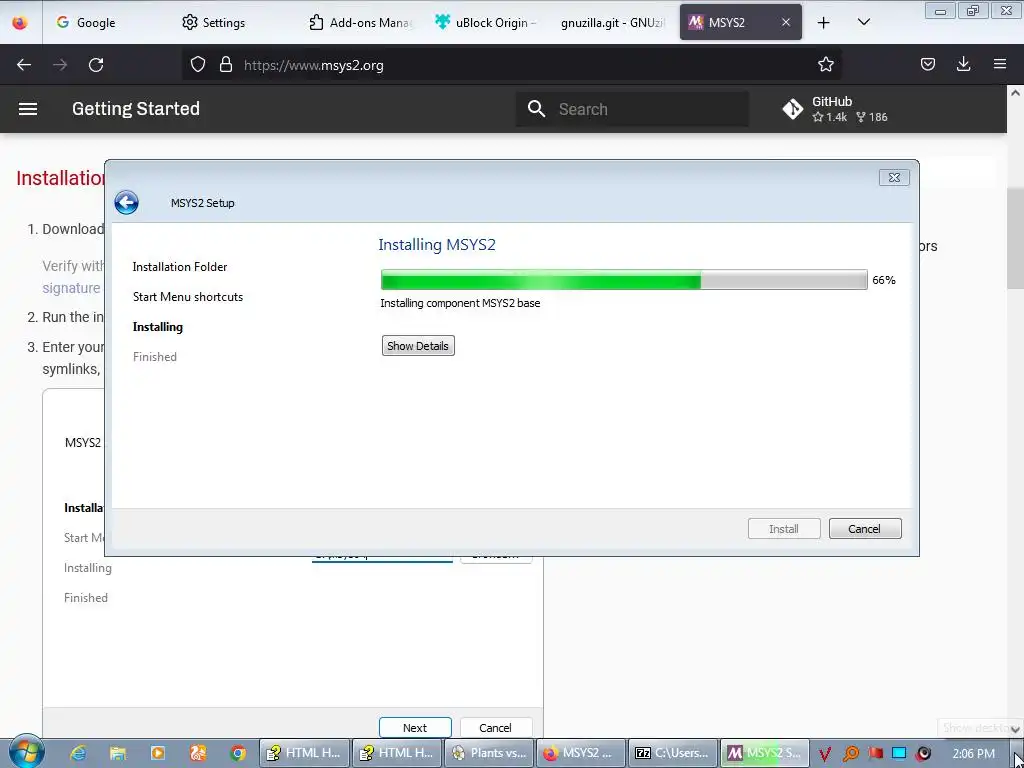Select the Installation Folder step
Viewport: 1024px width, 768px height.
[x=180, y=266]
